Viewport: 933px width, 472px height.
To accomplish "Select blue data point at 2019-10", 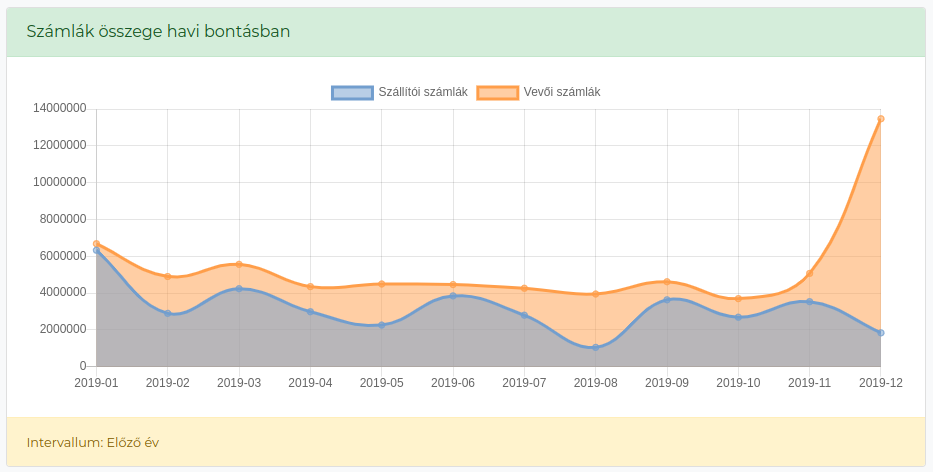I will (x=738, y=317).
